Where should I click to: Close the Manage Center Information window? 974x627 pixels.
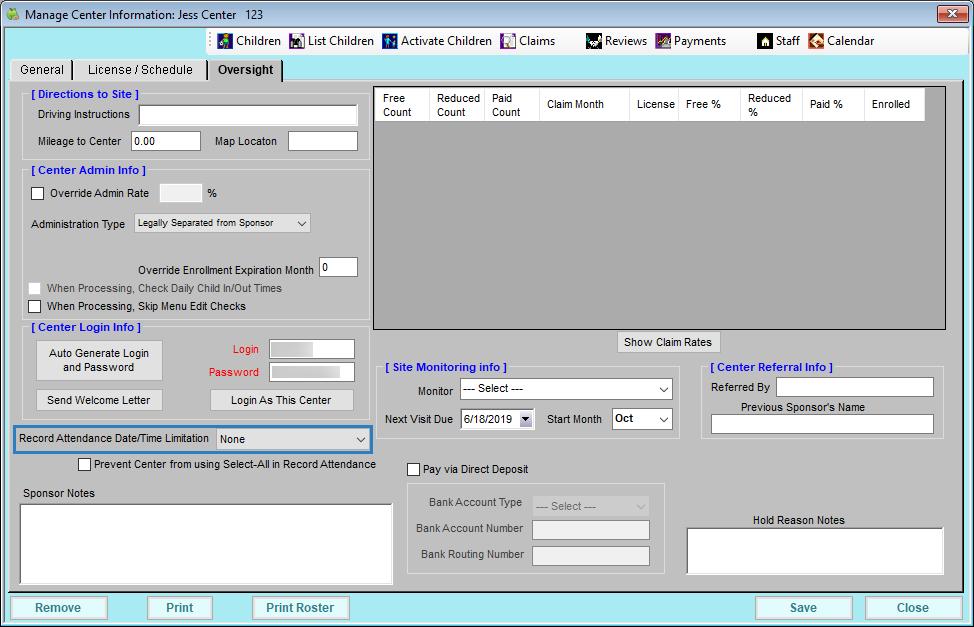pyautogui.click(x=952, y=14)
